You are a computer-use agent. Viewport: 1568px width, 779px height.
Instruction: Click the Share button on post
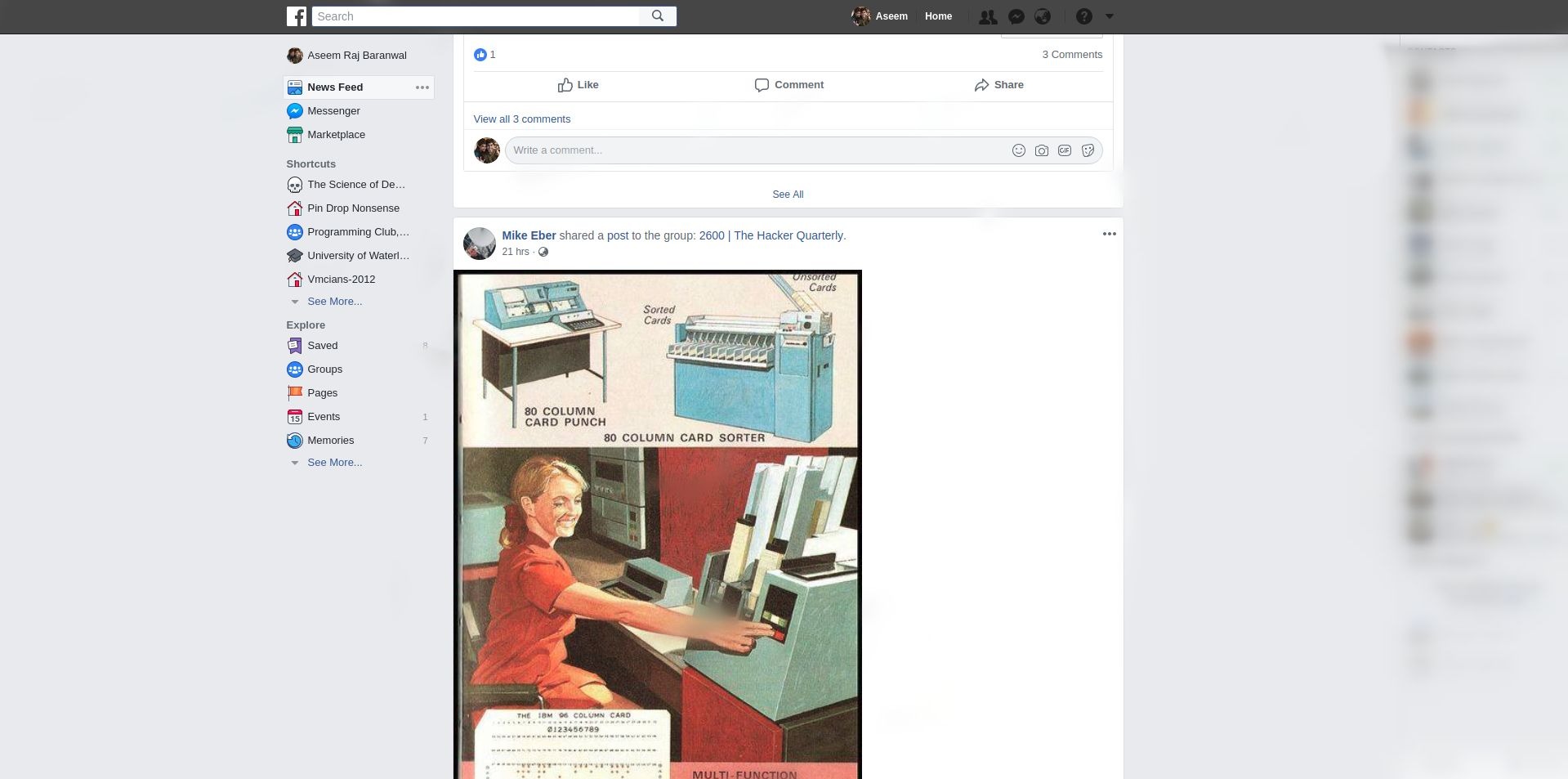(998, 85)
